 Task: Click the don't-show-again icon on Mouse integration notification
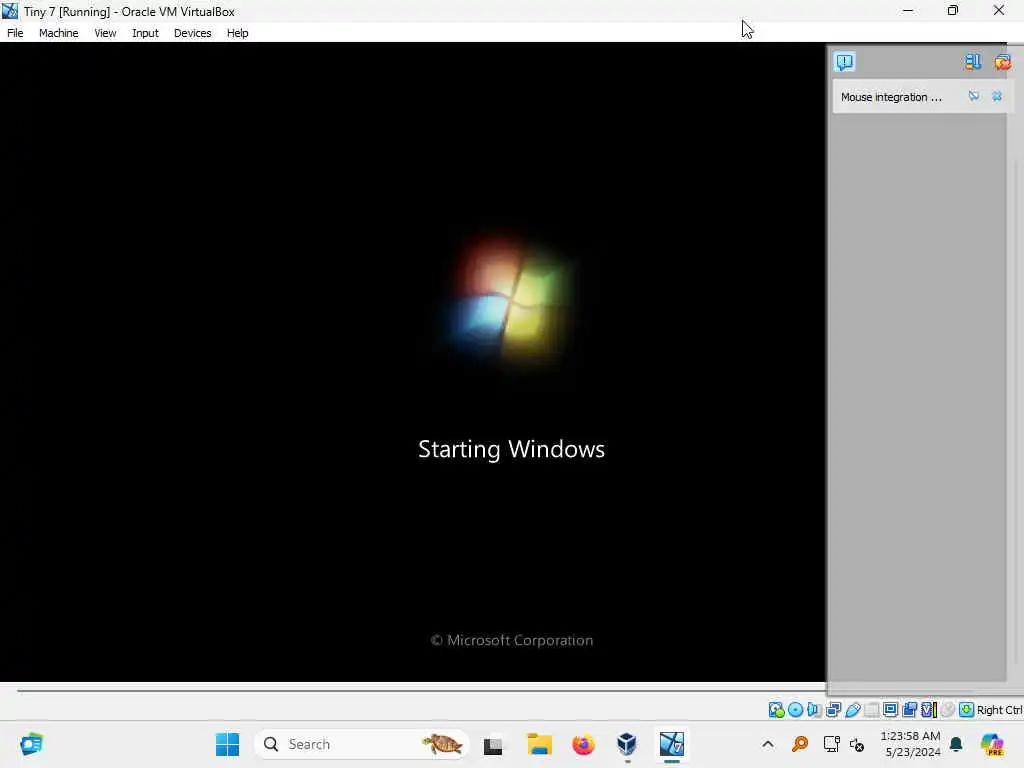(974, 96)
